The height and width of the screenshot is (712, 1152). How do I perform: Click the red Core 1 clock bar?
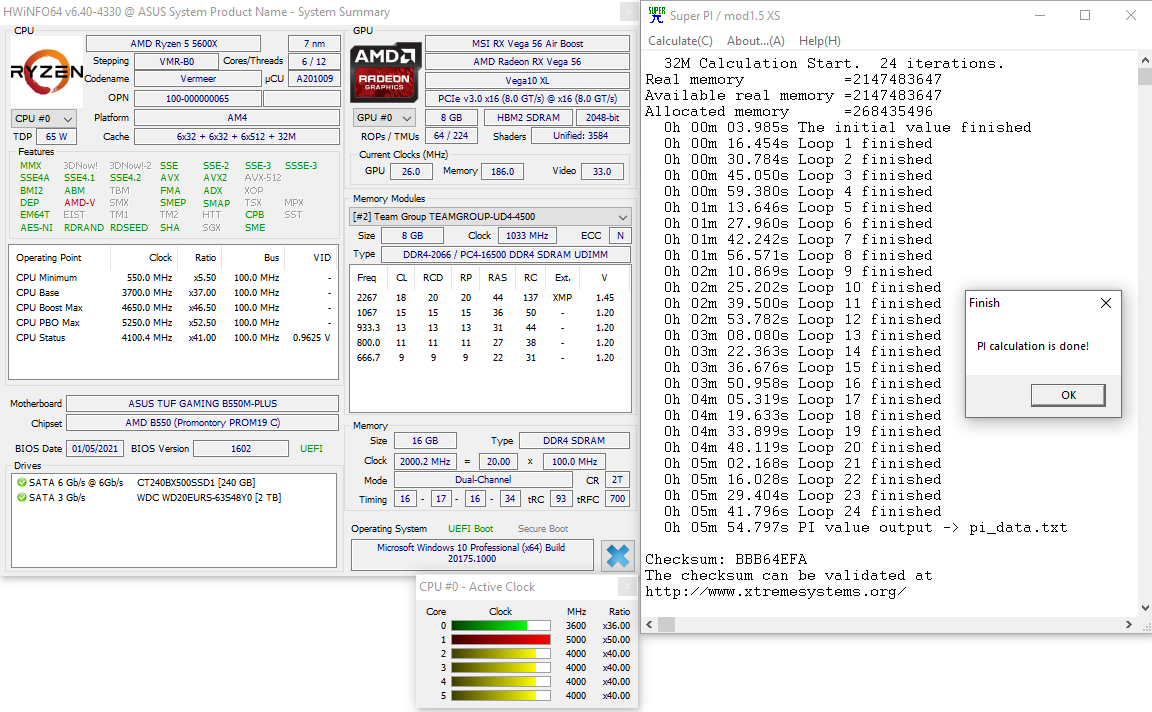[500, 639]
